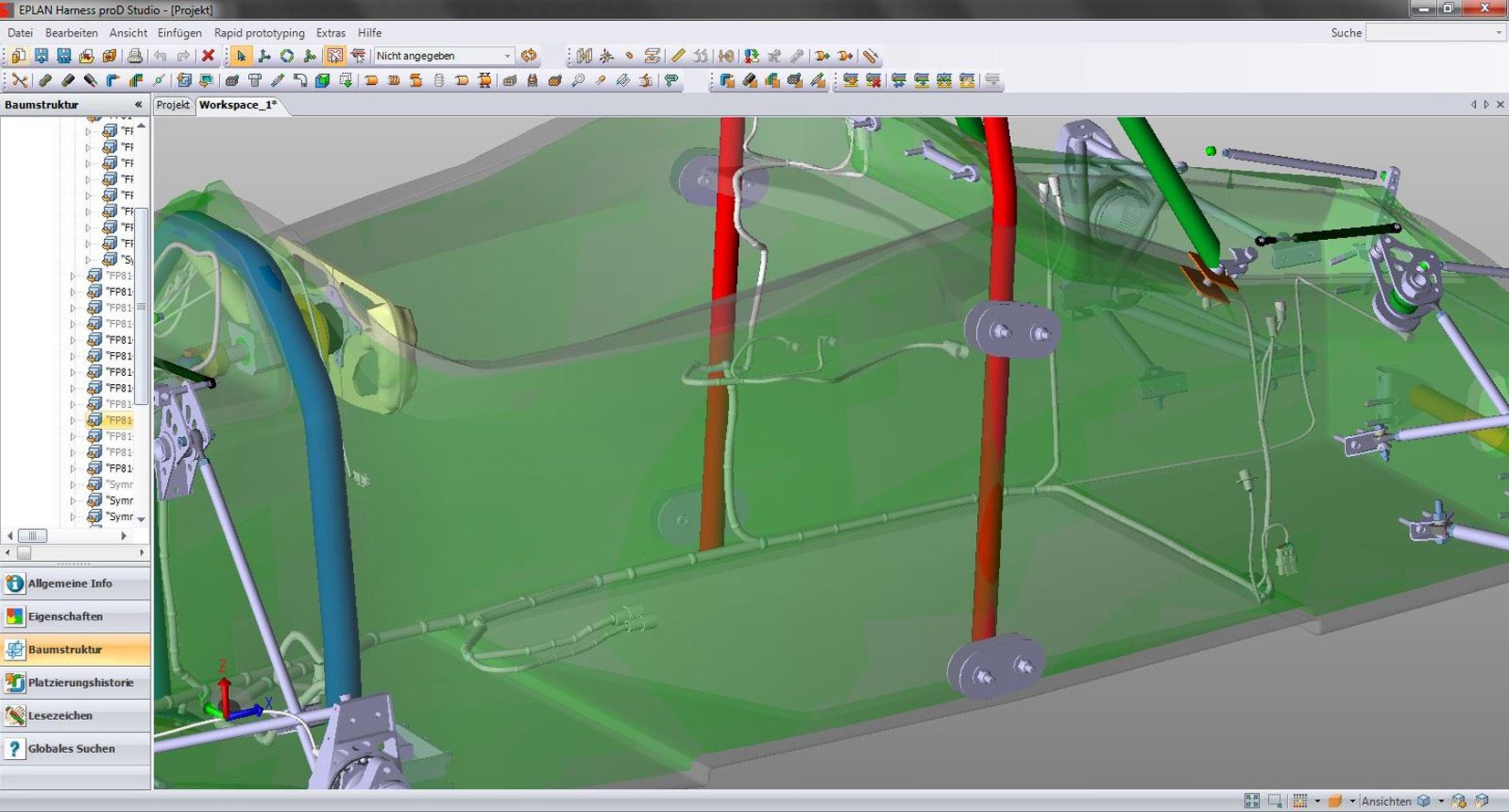Click the red X delete icon

208,57
